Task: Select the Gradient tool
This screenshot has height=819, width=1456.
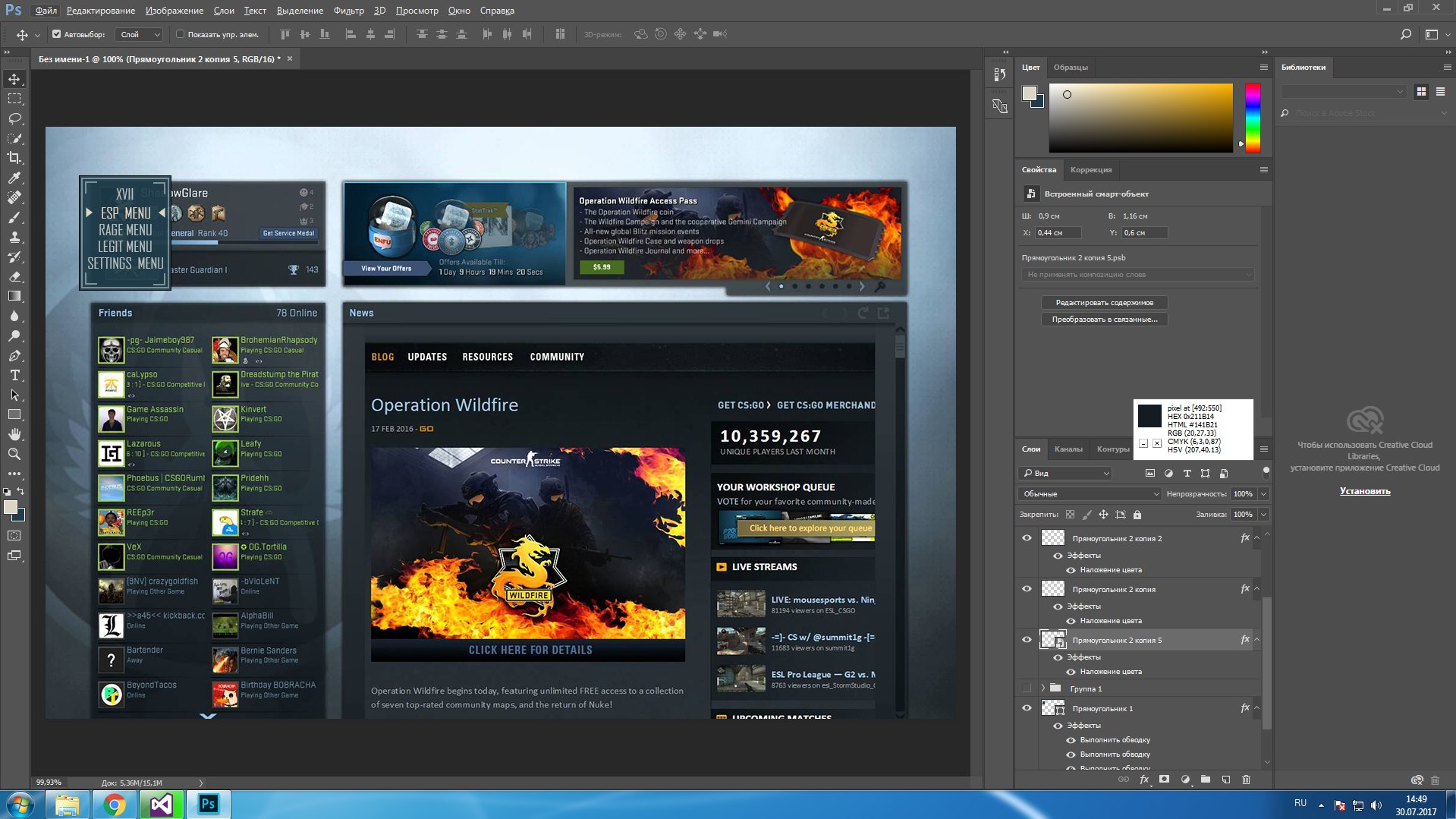Action: coord(14,296)
